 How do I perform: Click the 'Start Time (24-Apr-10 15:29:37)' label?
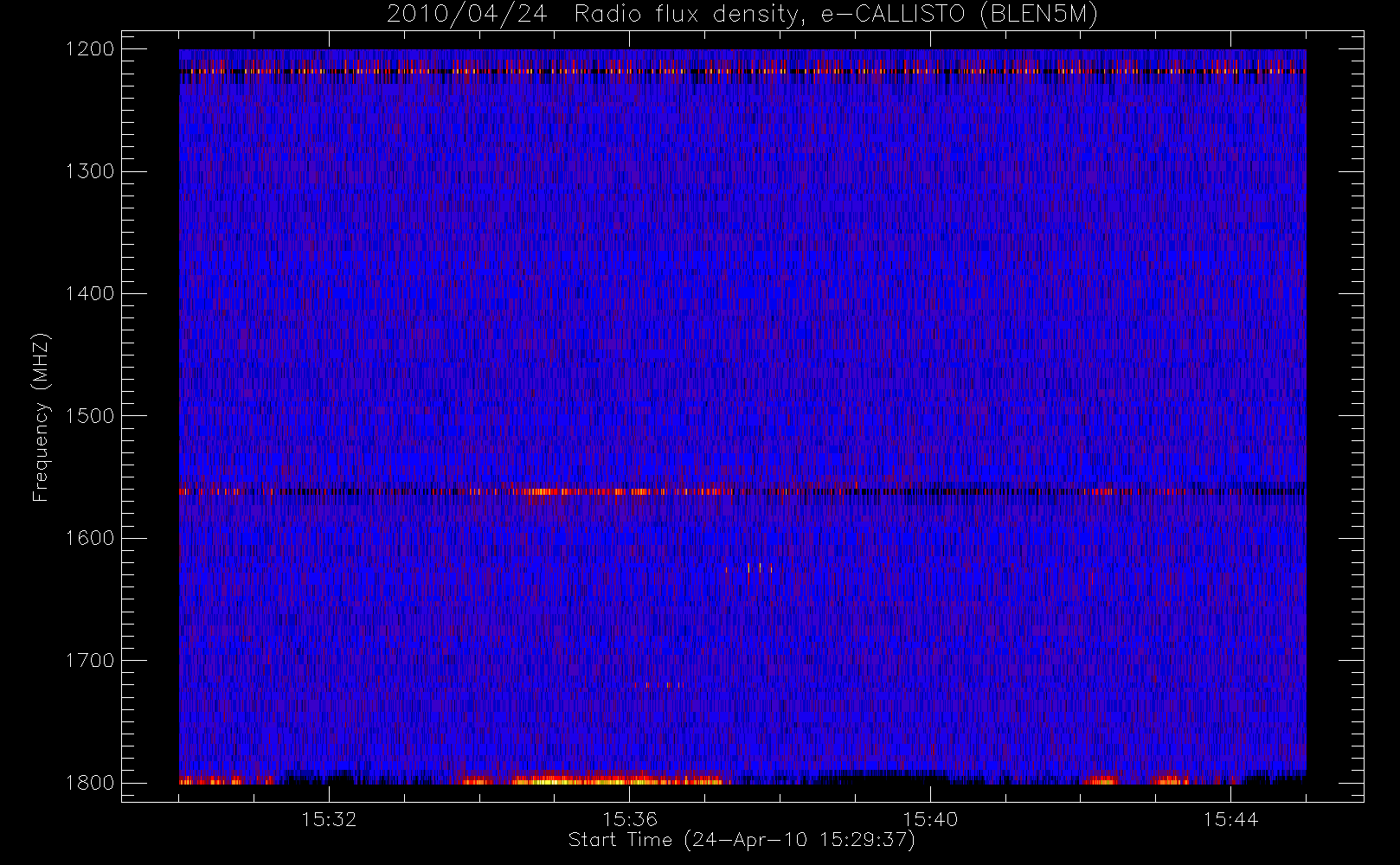(742, 840)
